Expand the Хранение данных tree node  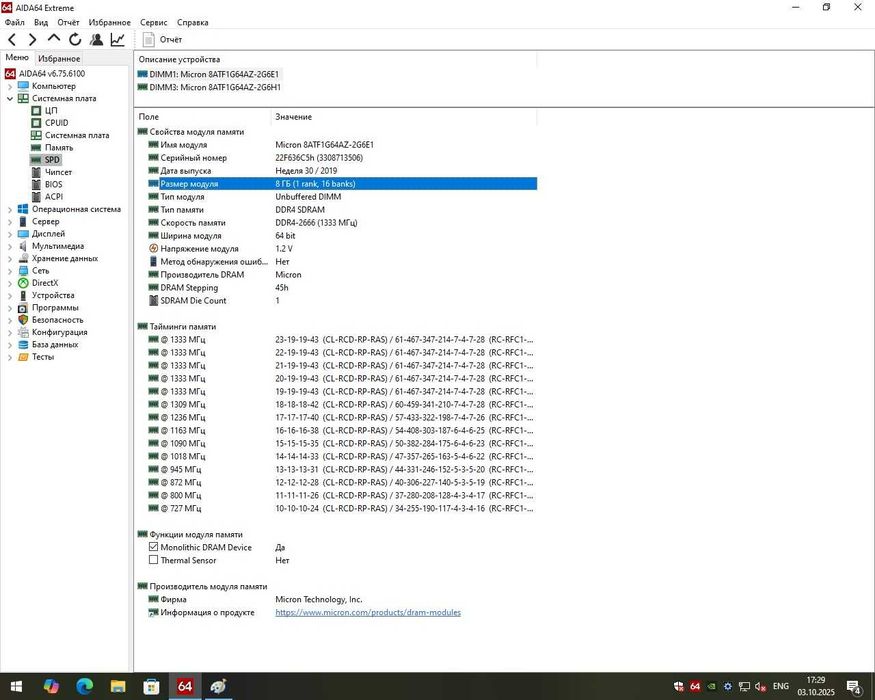[x=9, y=259]
